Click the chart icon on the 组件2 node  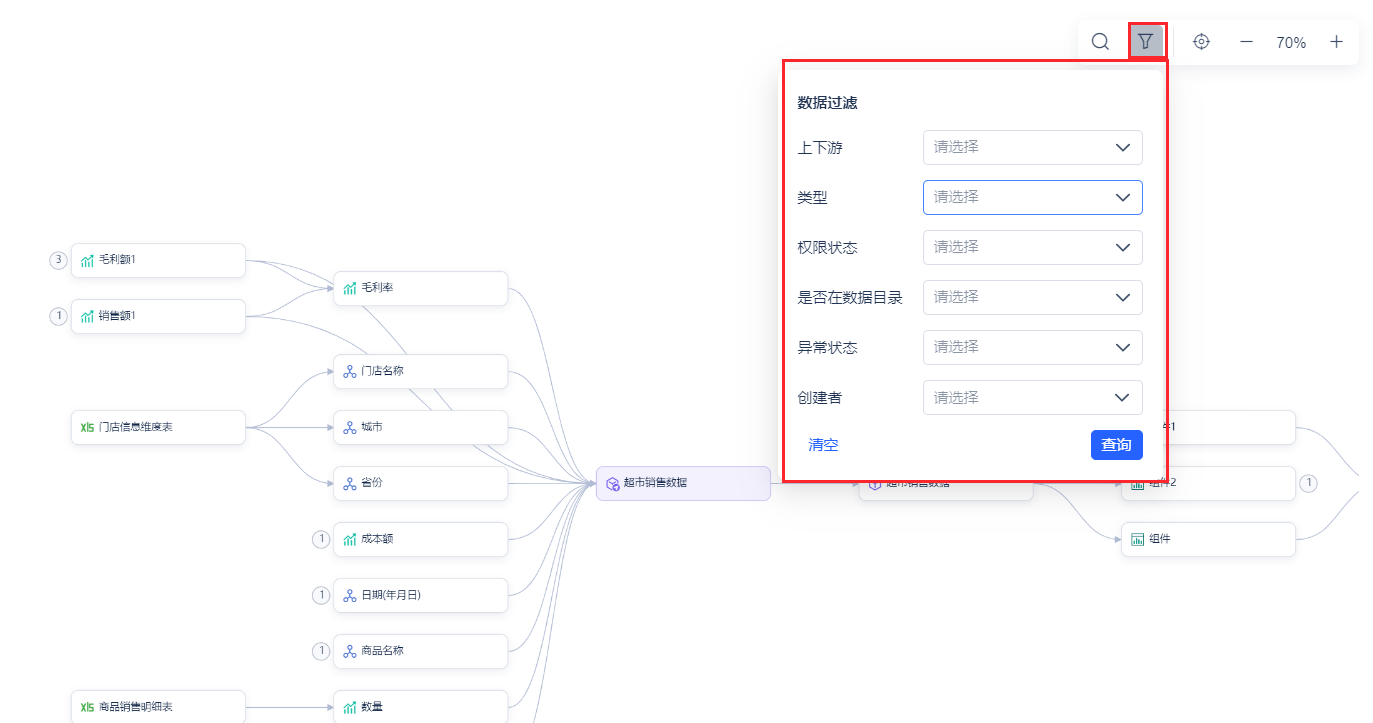point(1138,484)
